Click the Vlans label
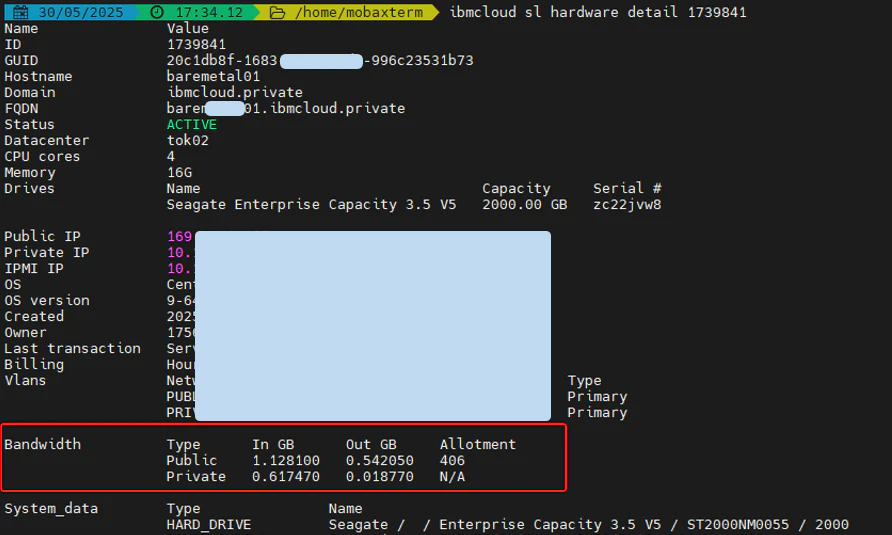Screen dimensions: 892x535 (x=26, y=380)
